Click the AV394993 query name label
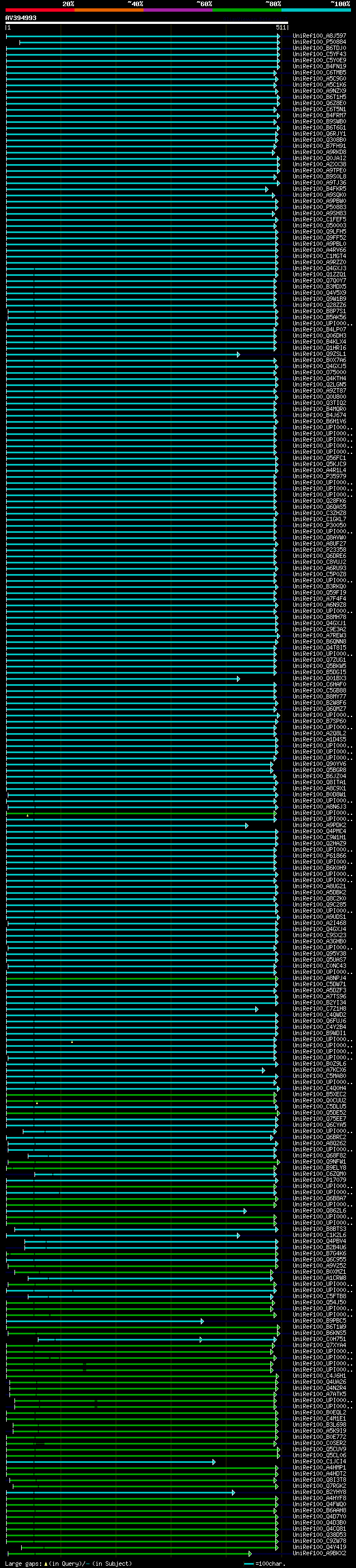Viewport: 356px width, 1568px height. coord(21,18)
